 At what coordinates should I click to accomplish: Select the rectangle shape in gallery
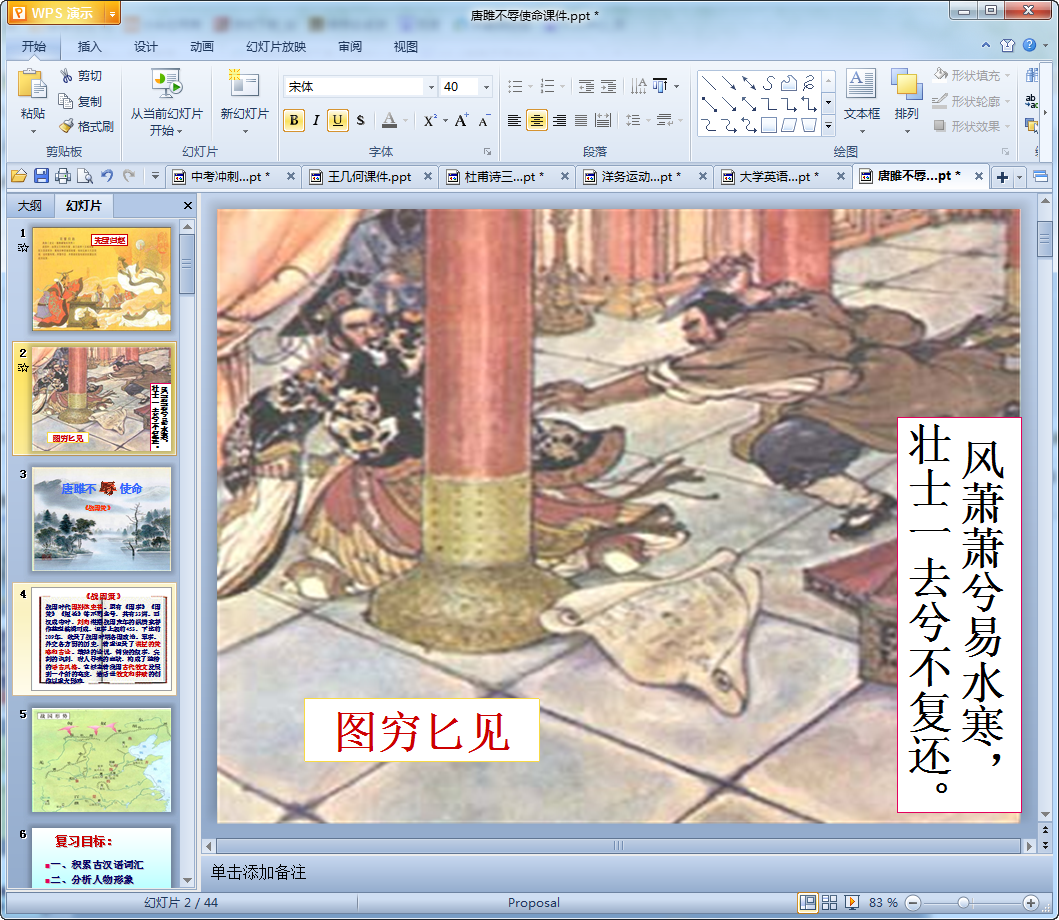pos(769,125)
